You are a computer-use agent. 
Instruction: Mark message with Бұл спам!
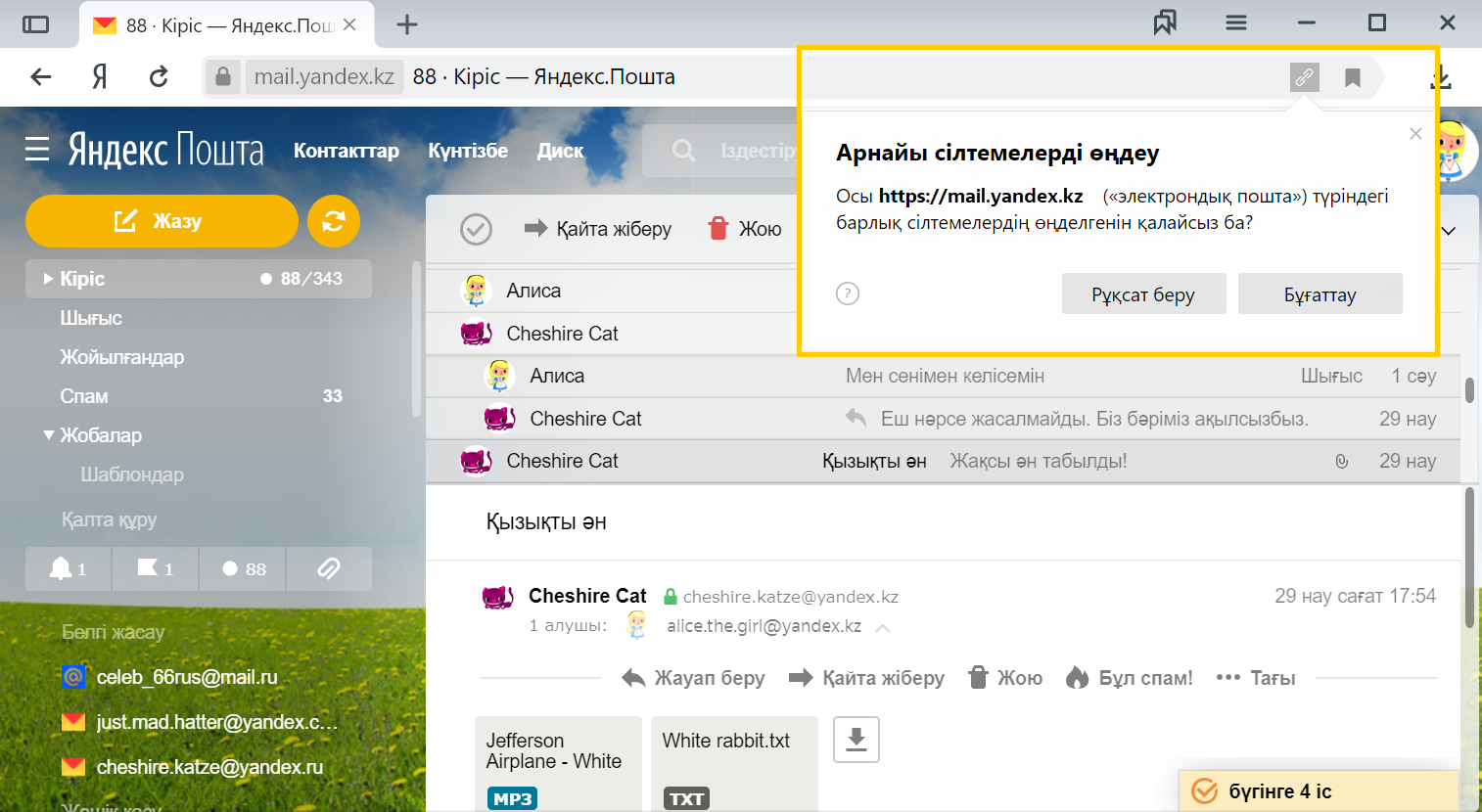coord(1130,678)
